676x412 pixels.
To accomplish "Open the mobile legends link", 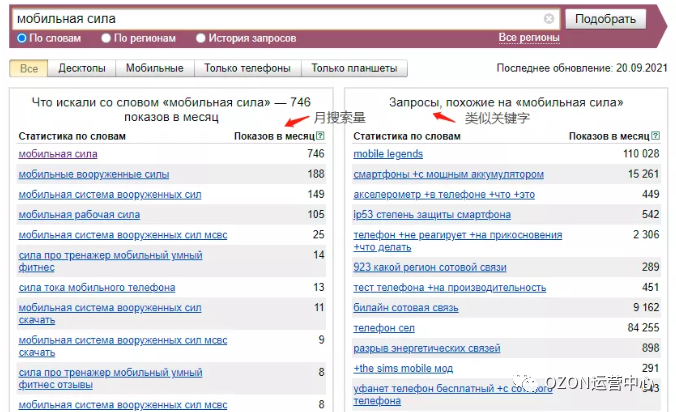I will coord(388,154).
